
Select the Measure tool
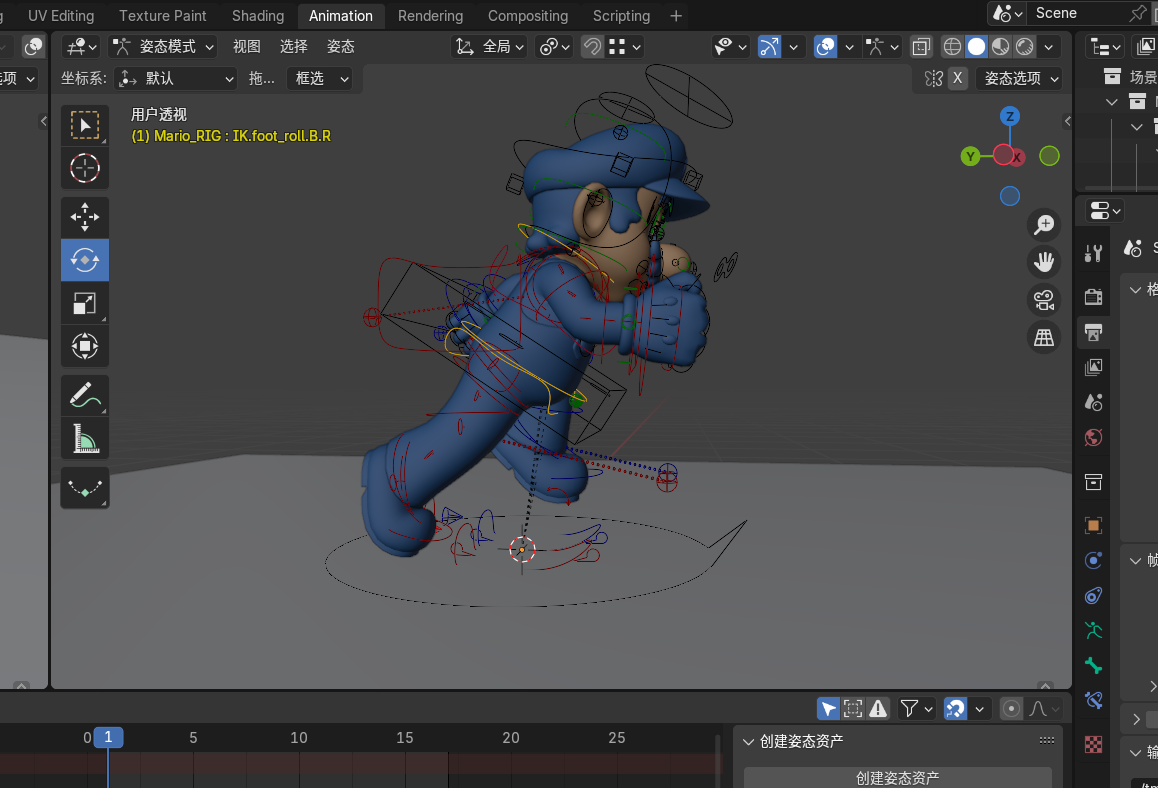tap(85, 439)
